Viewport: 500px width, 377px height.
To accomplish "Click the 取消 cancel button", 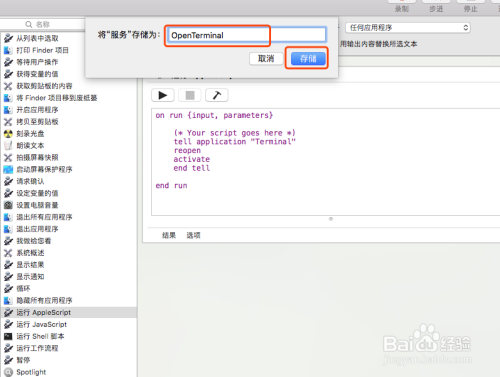I will (x=266, y=59).
